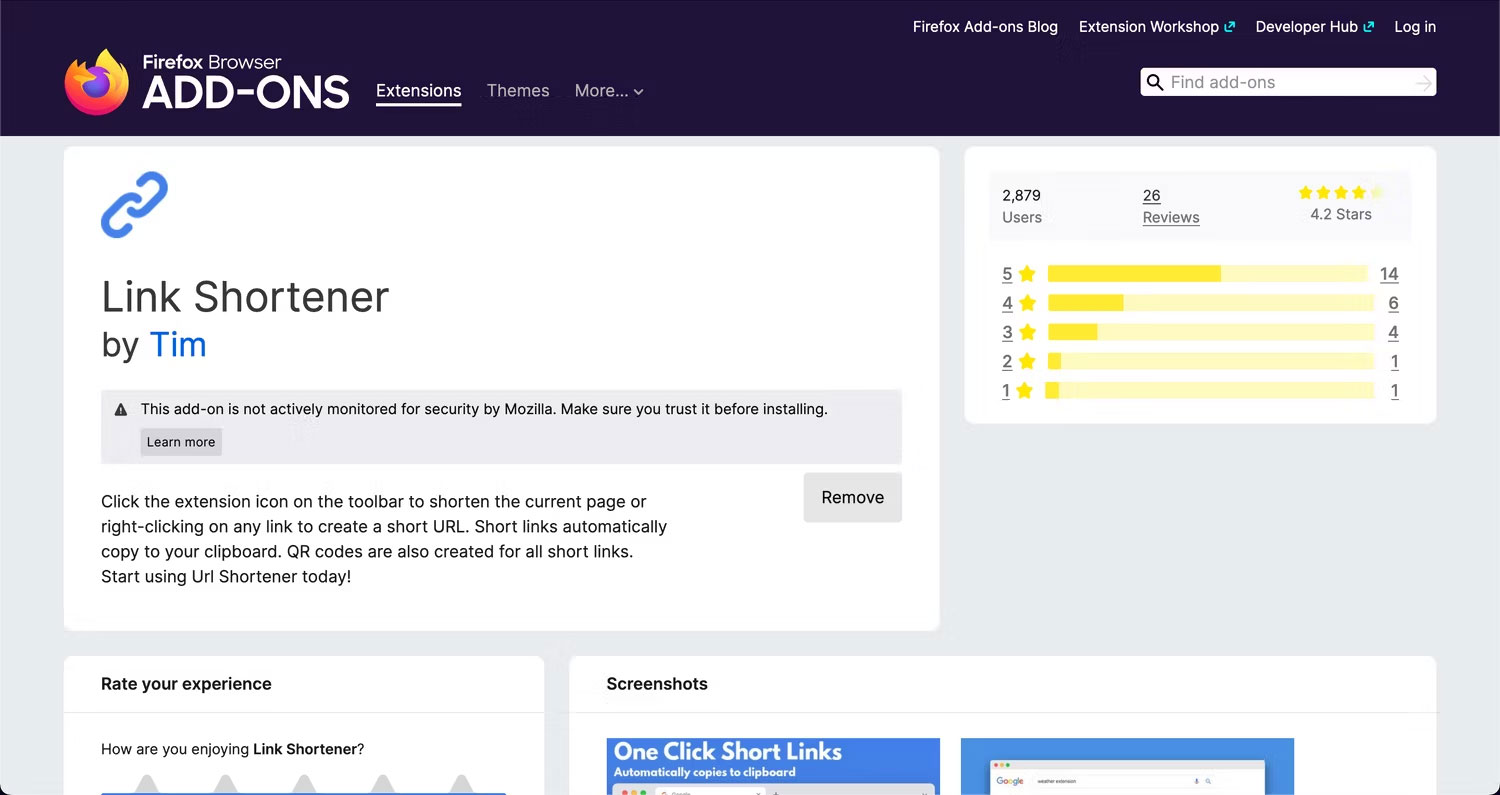
Task: Click the magnifying glass search icon
Action: tap(1155, 82)
